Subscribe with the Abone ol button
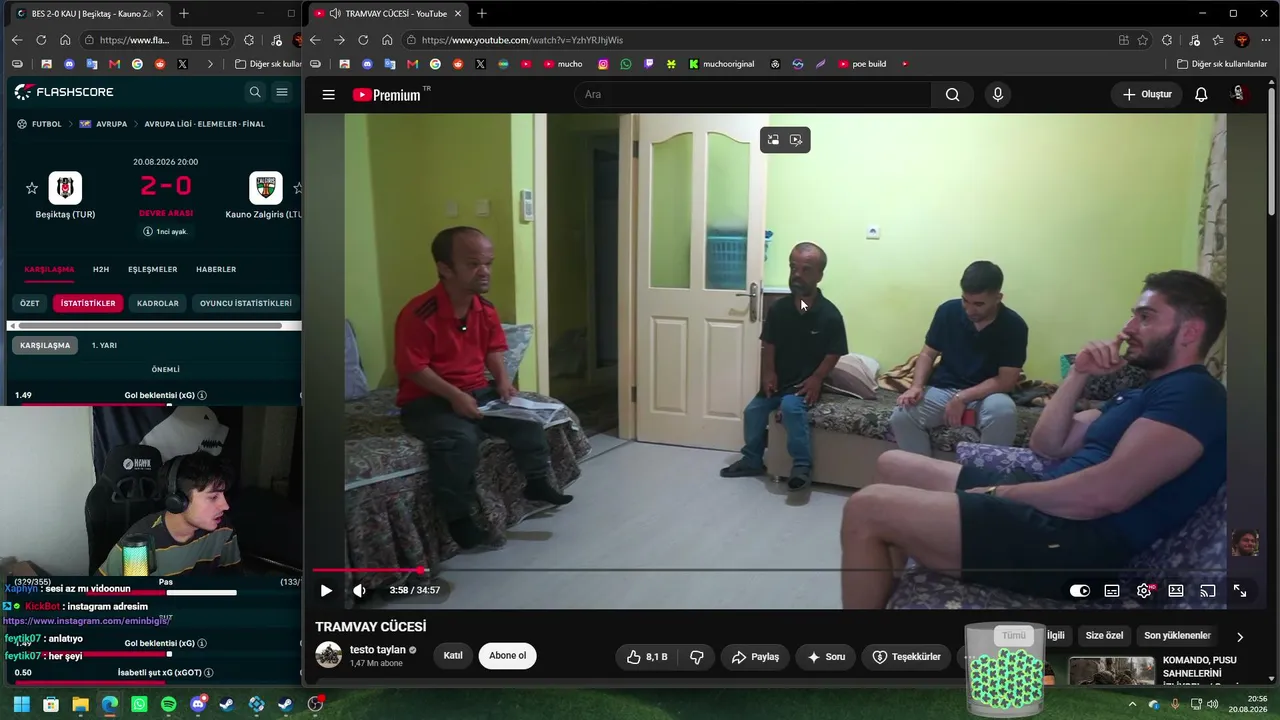The width and height of the screenshot is (1280, 720). [507, 656]
